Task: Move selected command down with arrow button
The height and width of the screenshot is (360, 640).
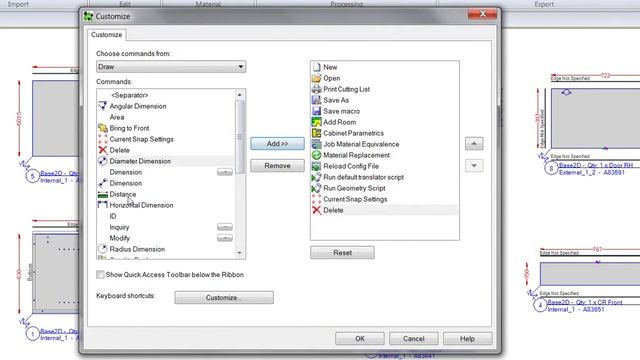Action: [x=474, y=166]
